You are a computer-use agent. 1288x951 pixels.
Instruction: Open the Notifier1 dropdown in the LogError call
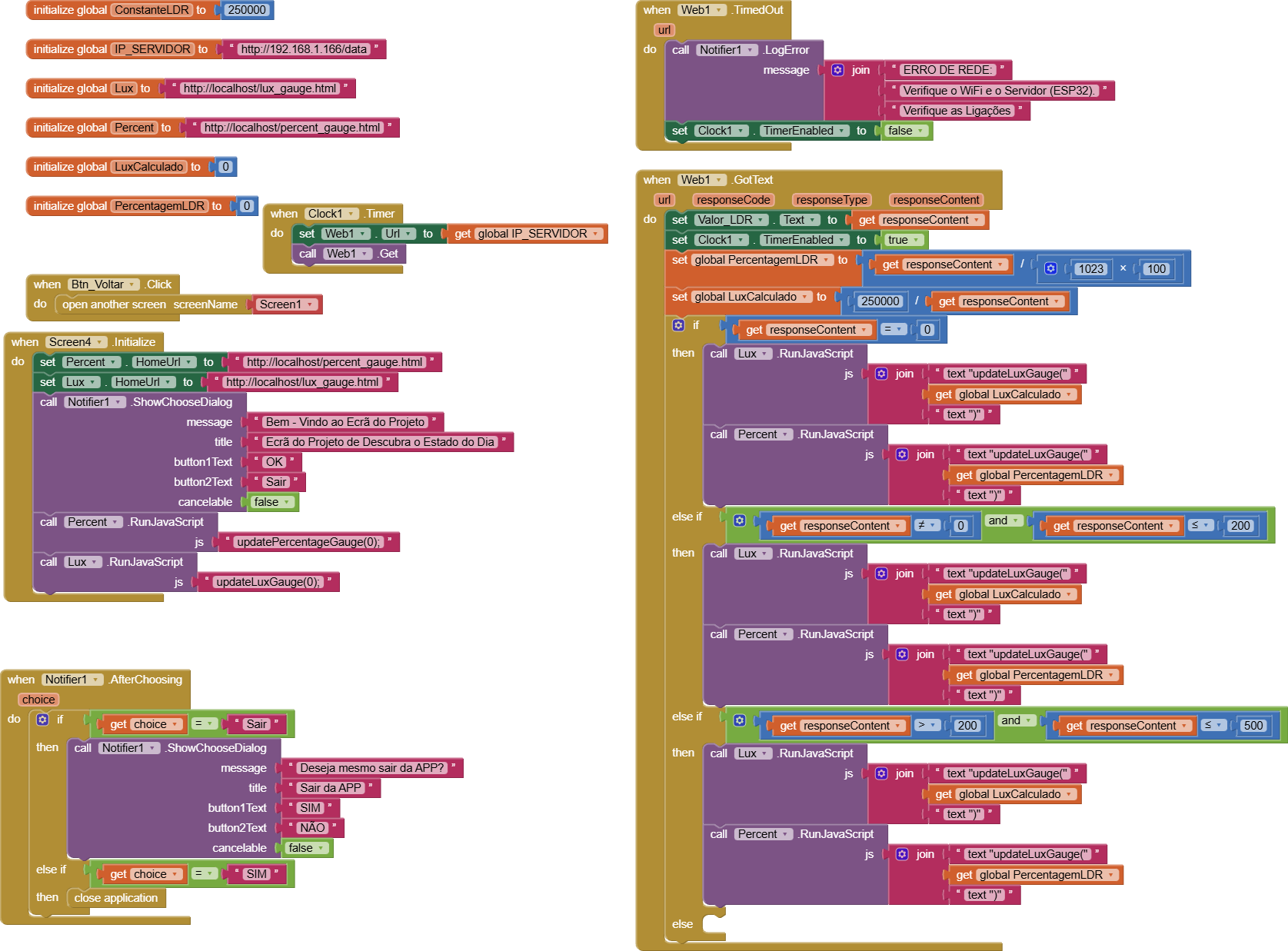[x=727, y=50]
